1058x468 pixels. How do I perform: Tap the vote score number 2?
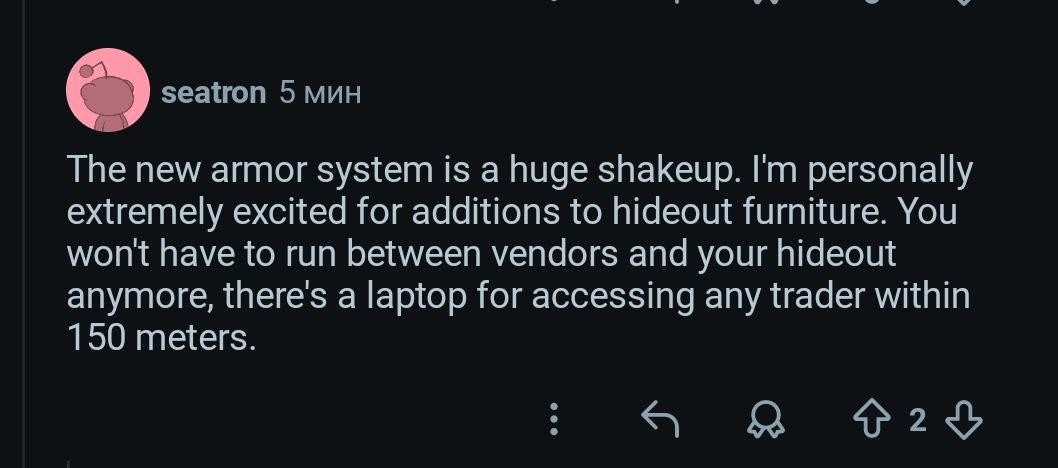pos(918,420)
